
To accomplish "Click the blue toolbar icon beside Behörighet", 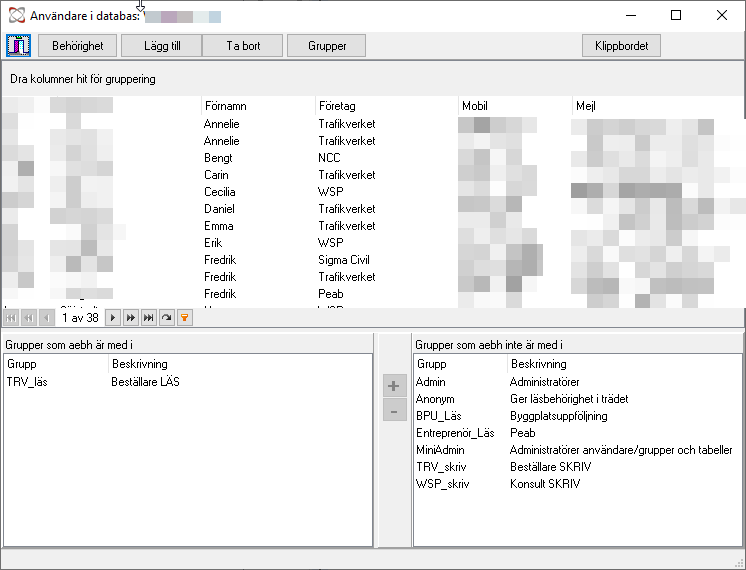I will (19, 46).
